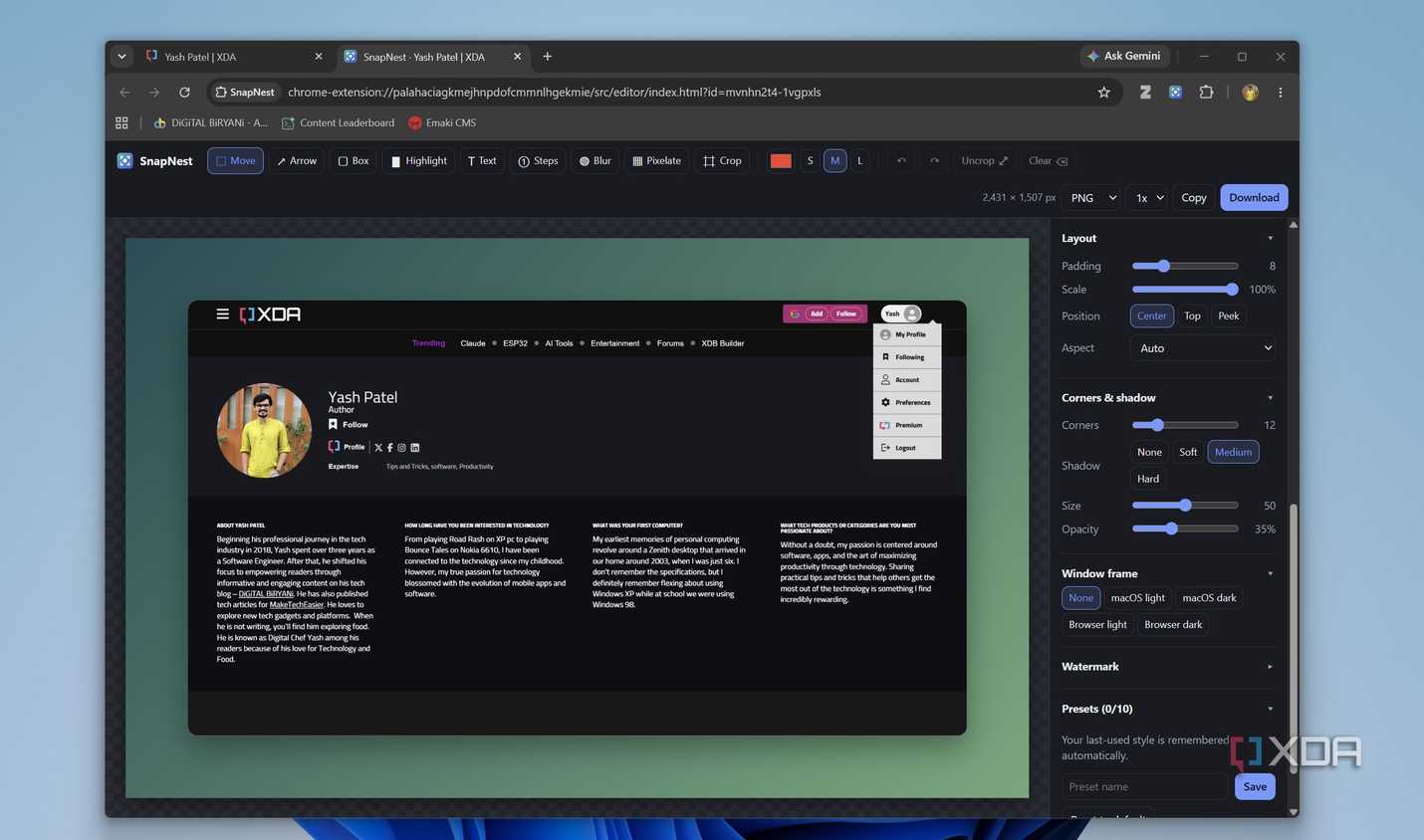Choose the Soft shadow option
1424x840 pixels.
click(1188, 452)
